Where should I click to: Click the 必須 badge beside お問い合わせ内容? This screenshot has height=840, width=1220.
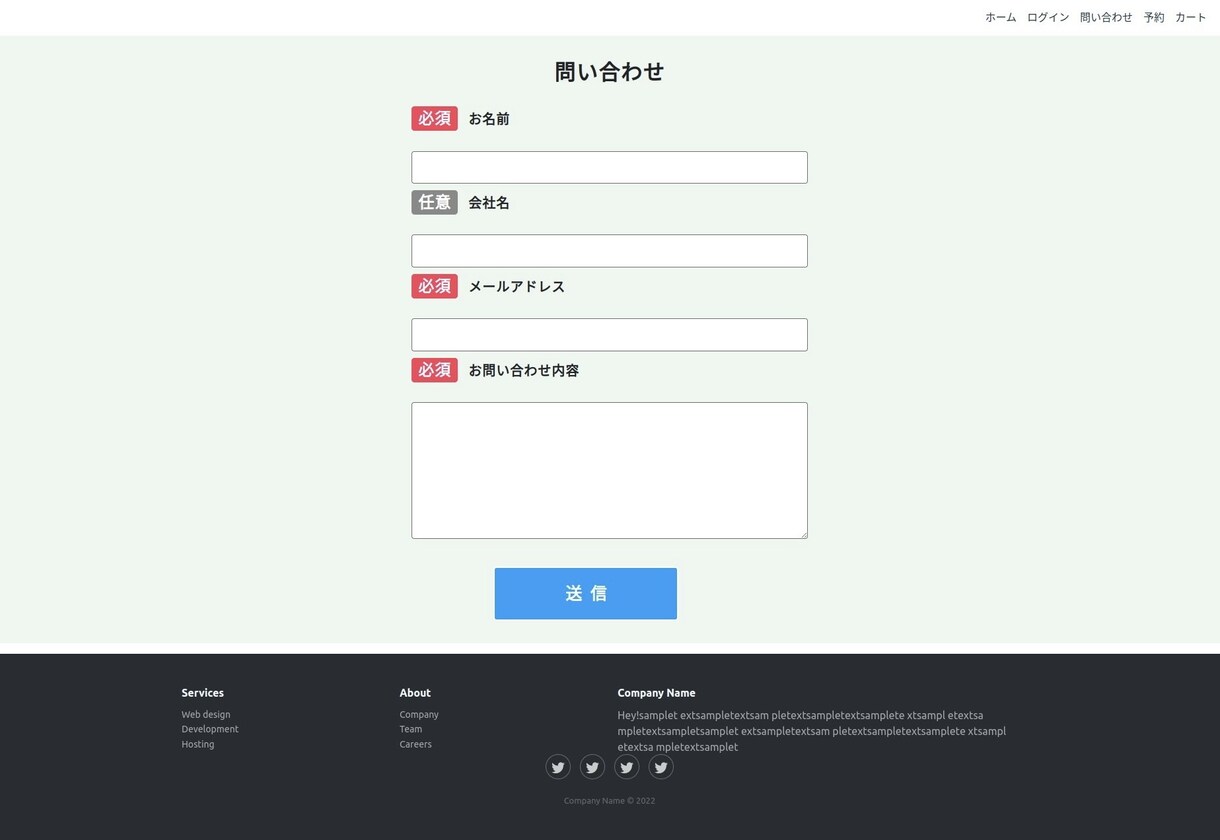coord(434,370)
